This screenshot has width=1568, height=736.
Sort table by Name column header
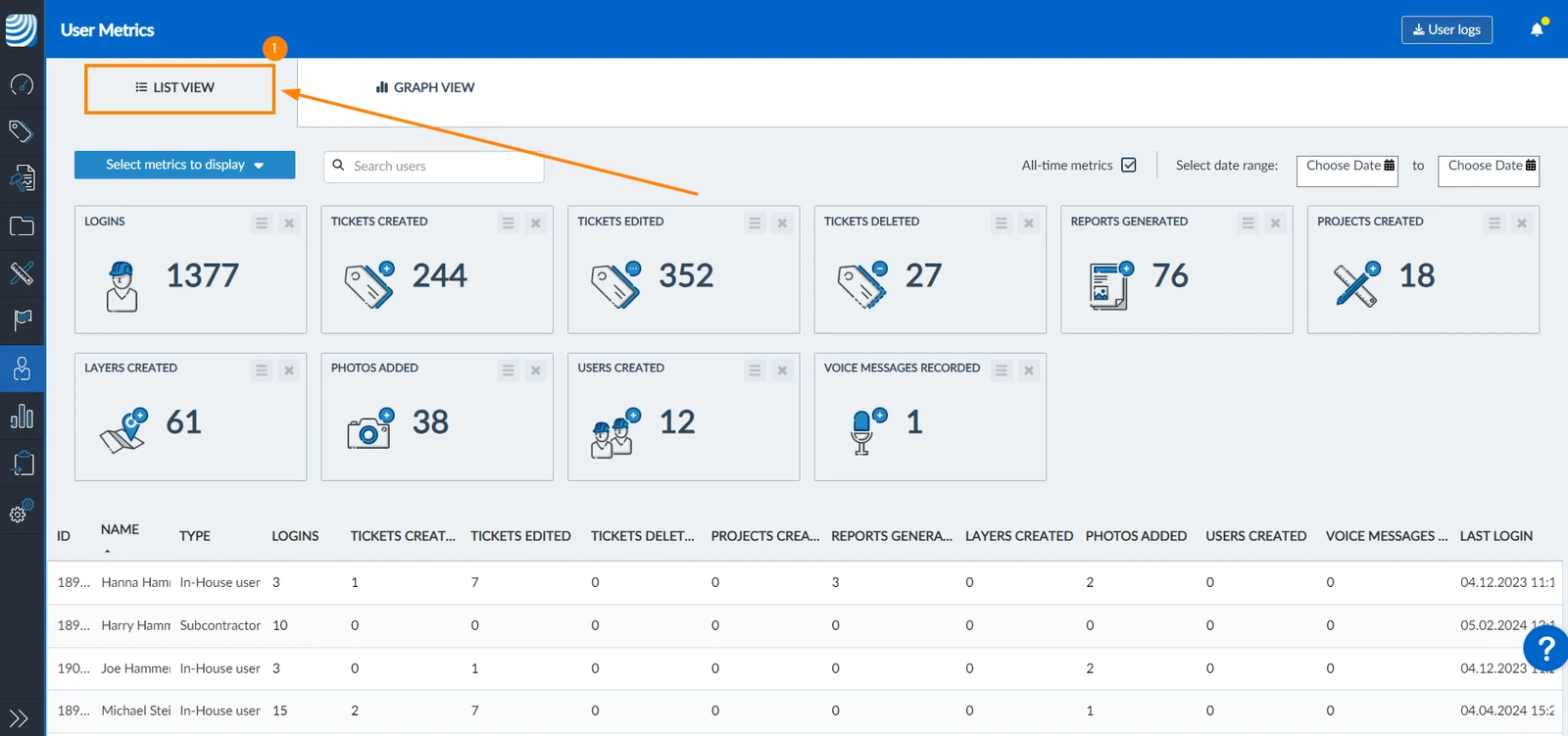120,529
